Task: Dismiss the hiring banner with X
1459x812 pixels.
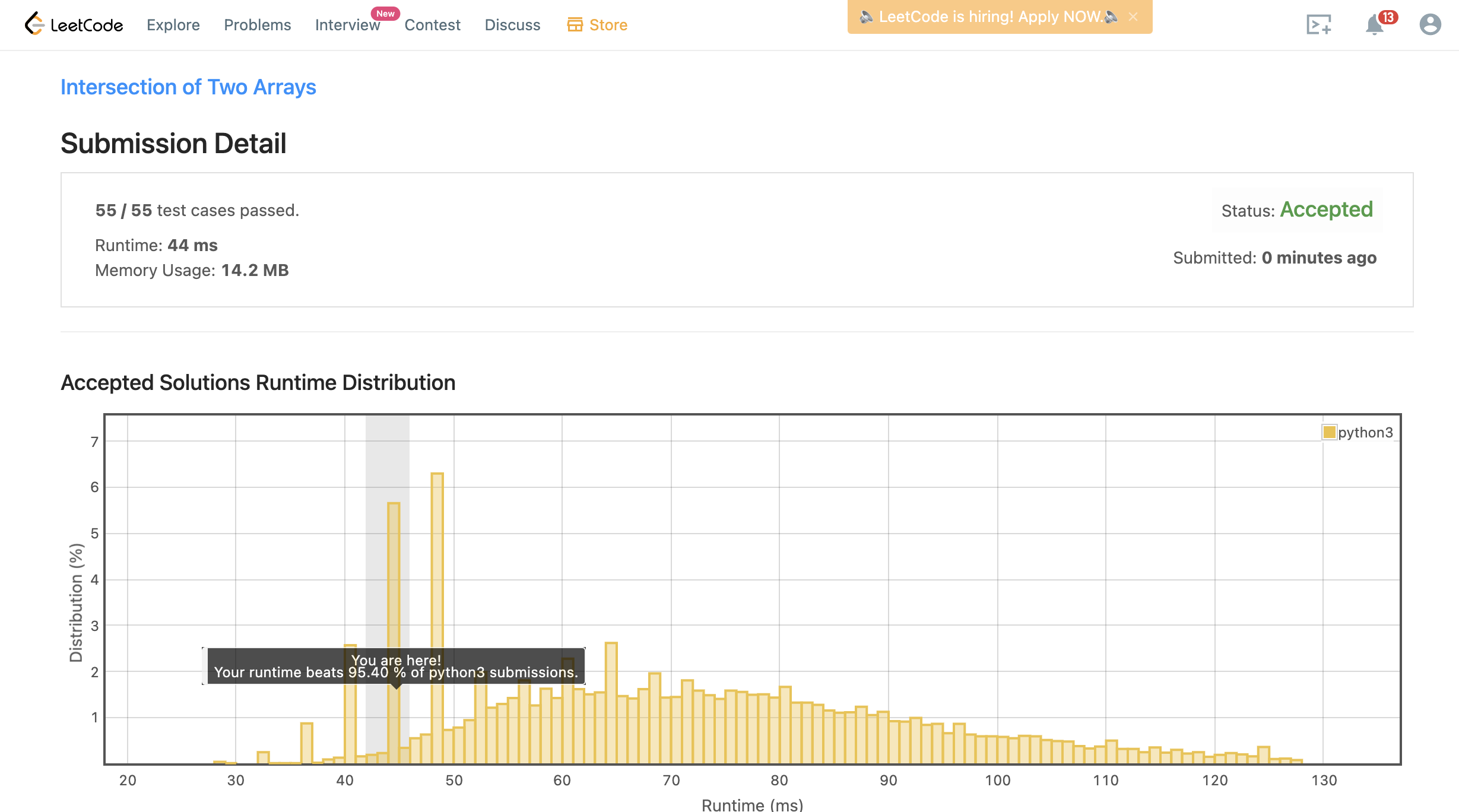Action: pyautogui.click(x=1133, y=17)
